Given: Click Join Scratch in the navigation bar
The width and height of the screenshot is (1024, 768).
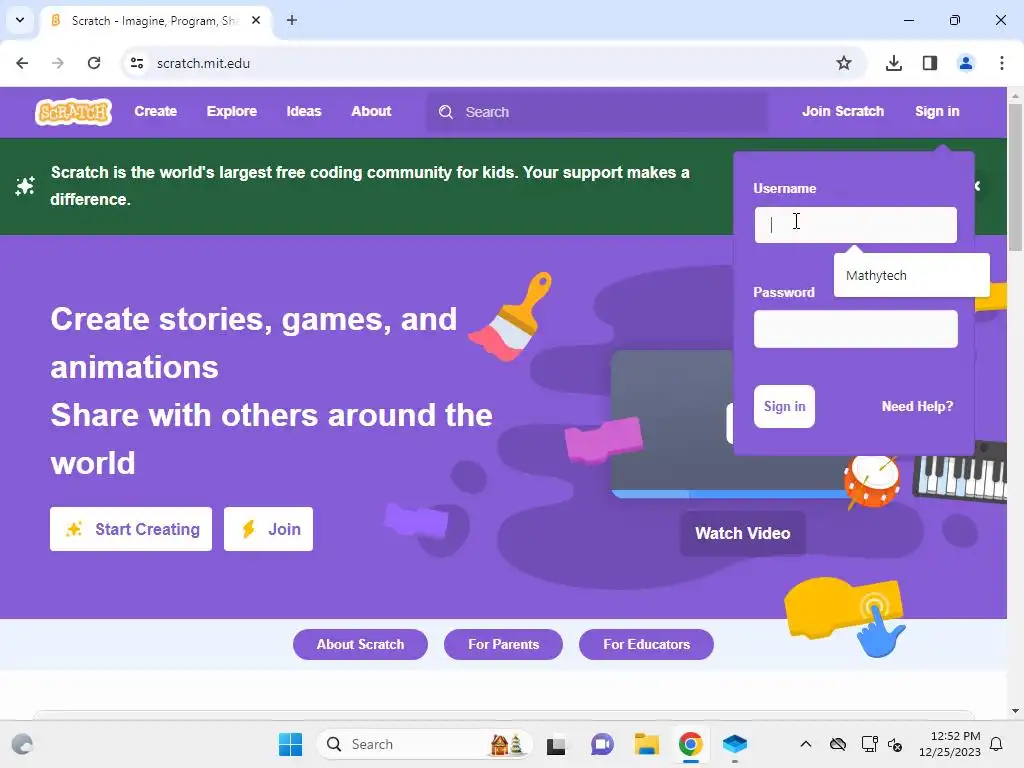Looking at the screenshot, I should [x=842, y=112].
